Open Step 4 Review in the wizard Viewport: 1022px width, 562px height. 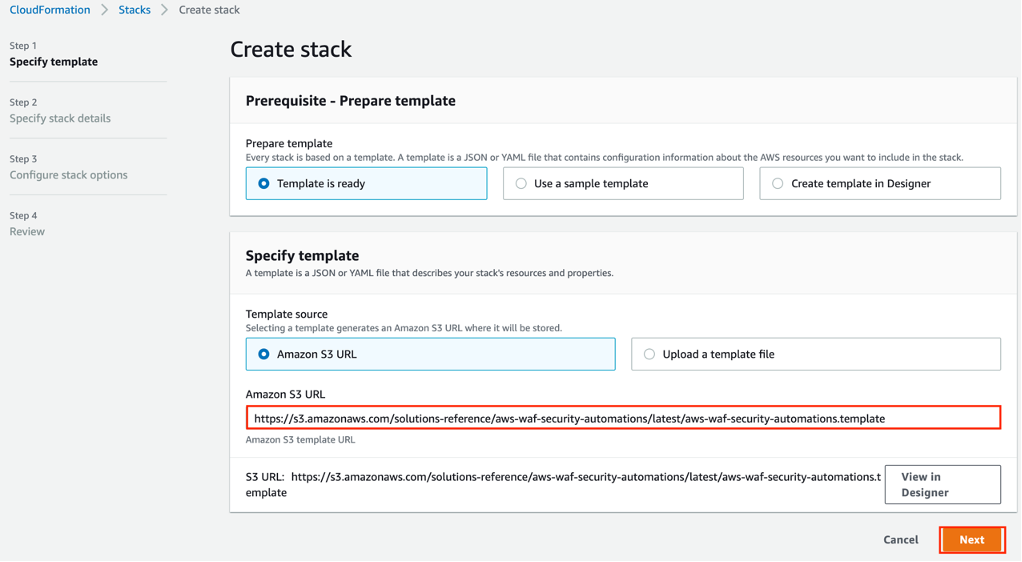point(27,232)
